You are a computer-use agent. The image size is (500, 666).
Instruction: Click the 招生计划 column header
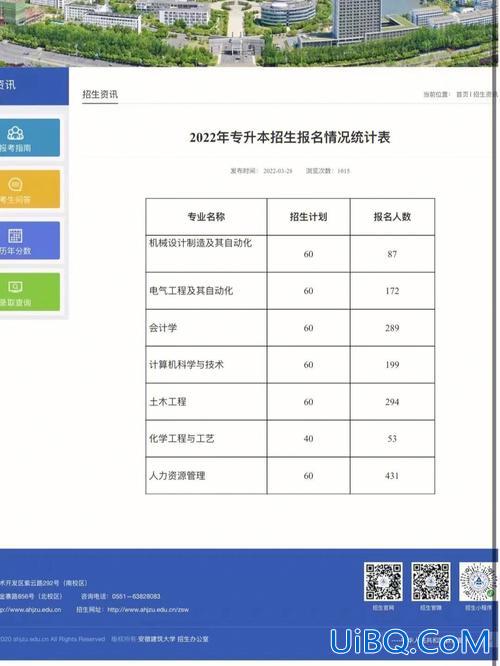308,217
